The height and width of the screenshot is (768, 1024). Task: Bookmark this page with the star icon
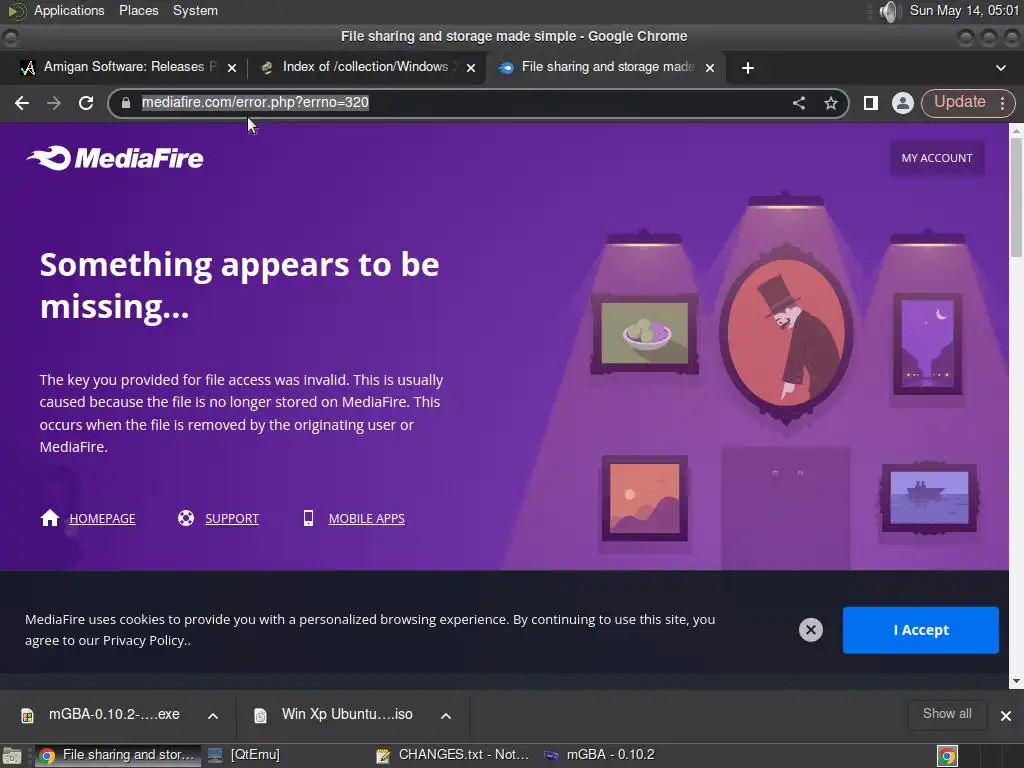(x=831, y=103)
